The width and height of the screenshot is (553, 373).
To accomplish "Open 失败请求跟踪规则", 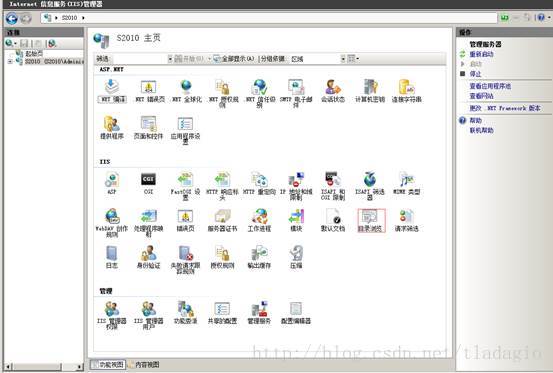I will pyautogui.click(x=186, y=259).
